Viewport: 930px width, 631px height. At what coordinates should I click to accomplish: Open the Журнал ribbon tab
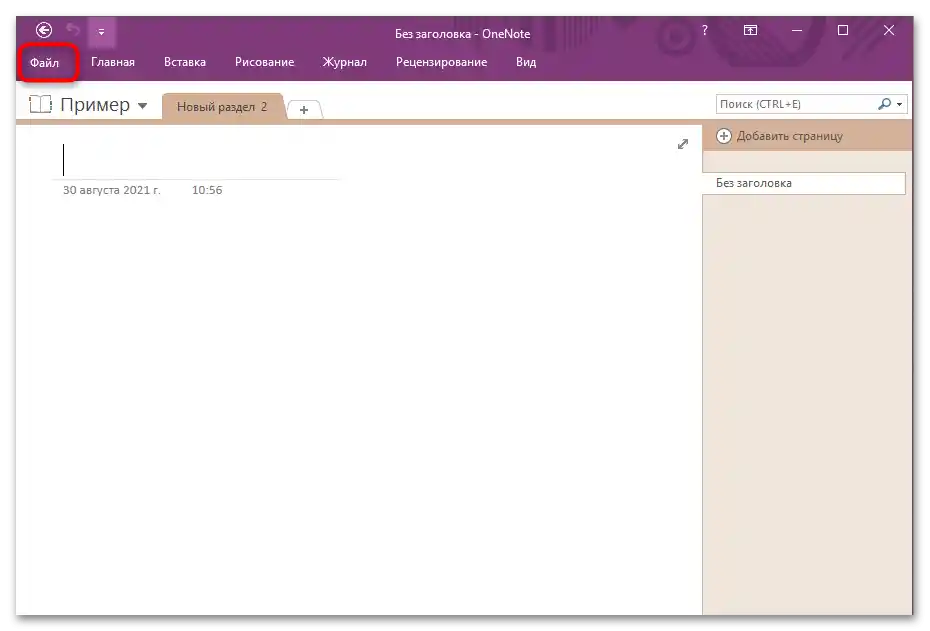point(345,62)
